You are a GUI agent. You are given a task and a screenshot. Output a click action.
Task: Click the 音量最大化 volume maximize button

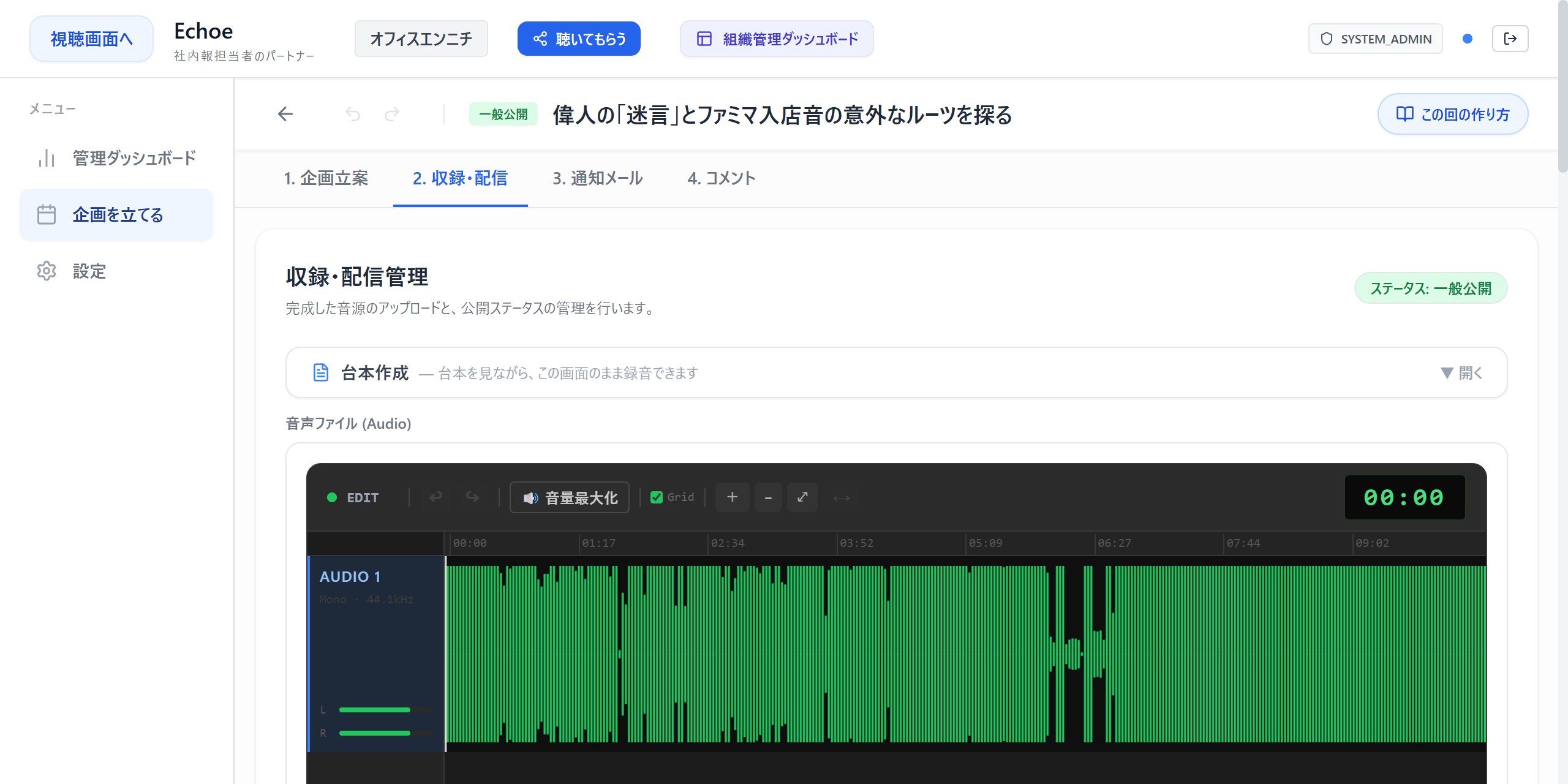click(570, 497)
